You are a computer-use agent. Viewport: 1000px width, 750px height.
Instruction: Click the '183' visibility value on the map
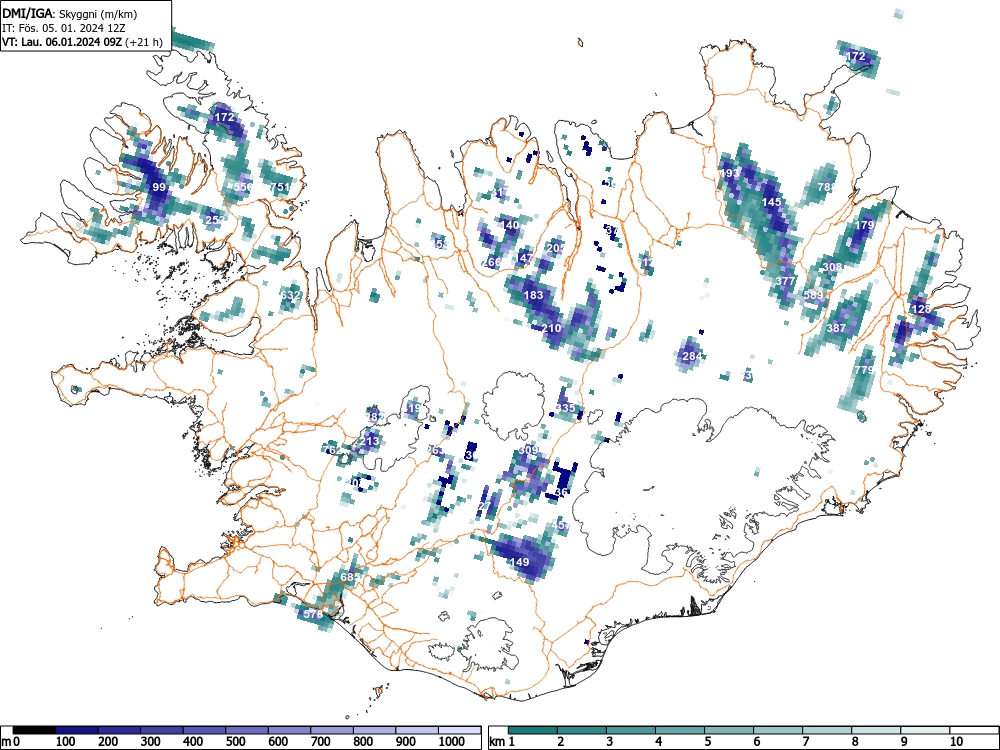tap(533, 295)
